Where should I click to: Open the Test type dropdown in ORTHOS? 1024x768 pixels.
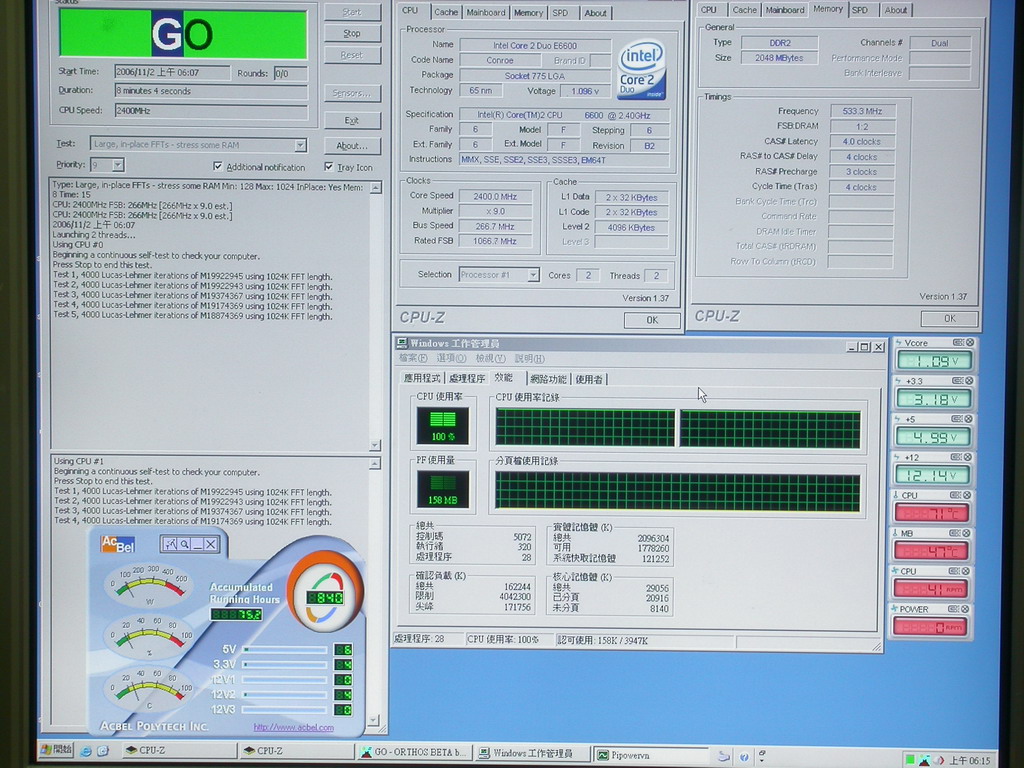300,145
